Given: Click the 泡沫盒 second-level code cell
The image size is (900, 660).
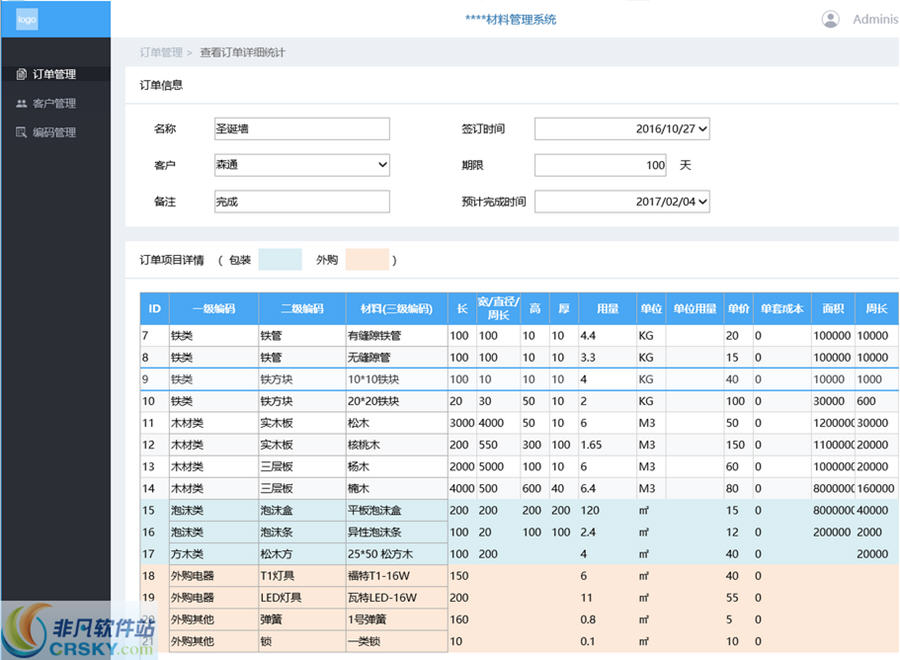Looking at the screenshot, I should [x=302, y=510].
